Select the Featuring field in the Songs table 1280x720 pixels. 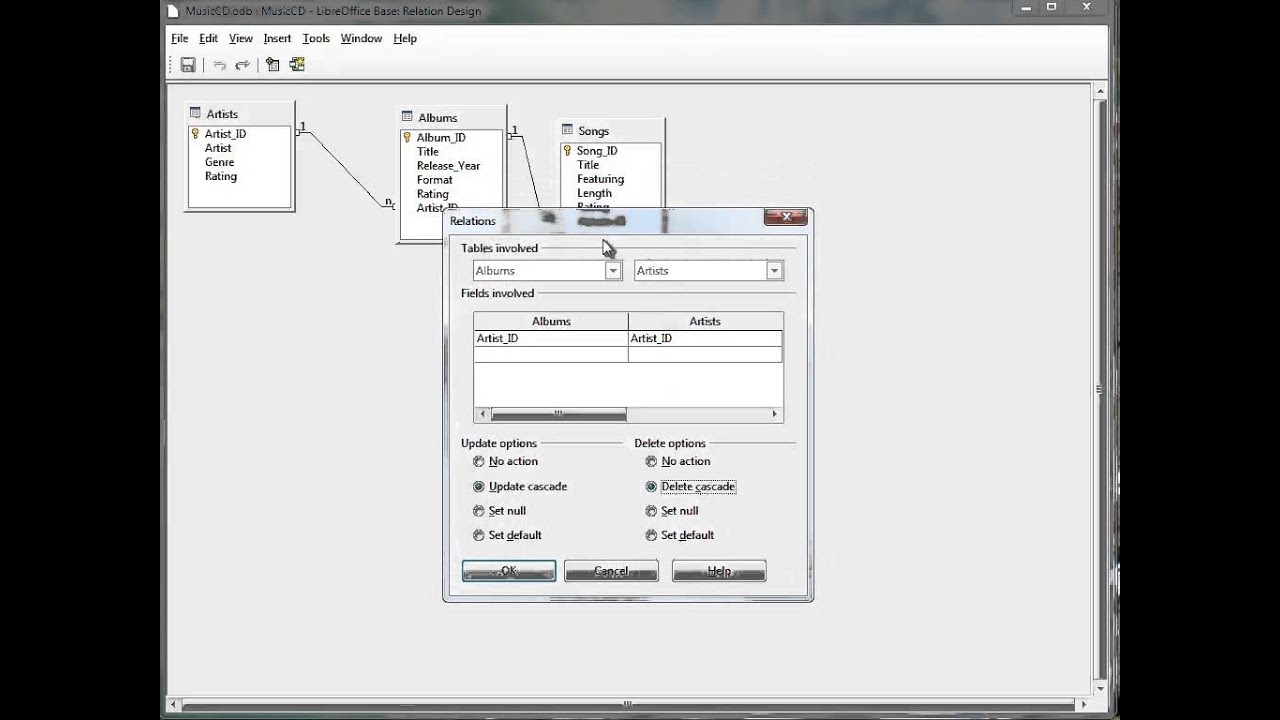click(x=600, y=179)
